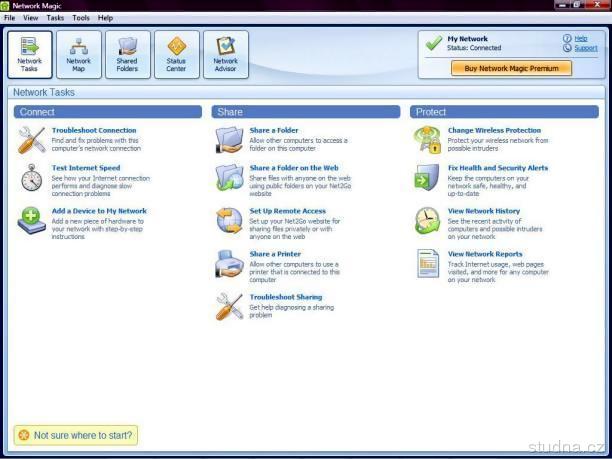The height and width of the screenshot is (459, 612).
Task: Open the Status Center view
Action: [x=177, y=55]
